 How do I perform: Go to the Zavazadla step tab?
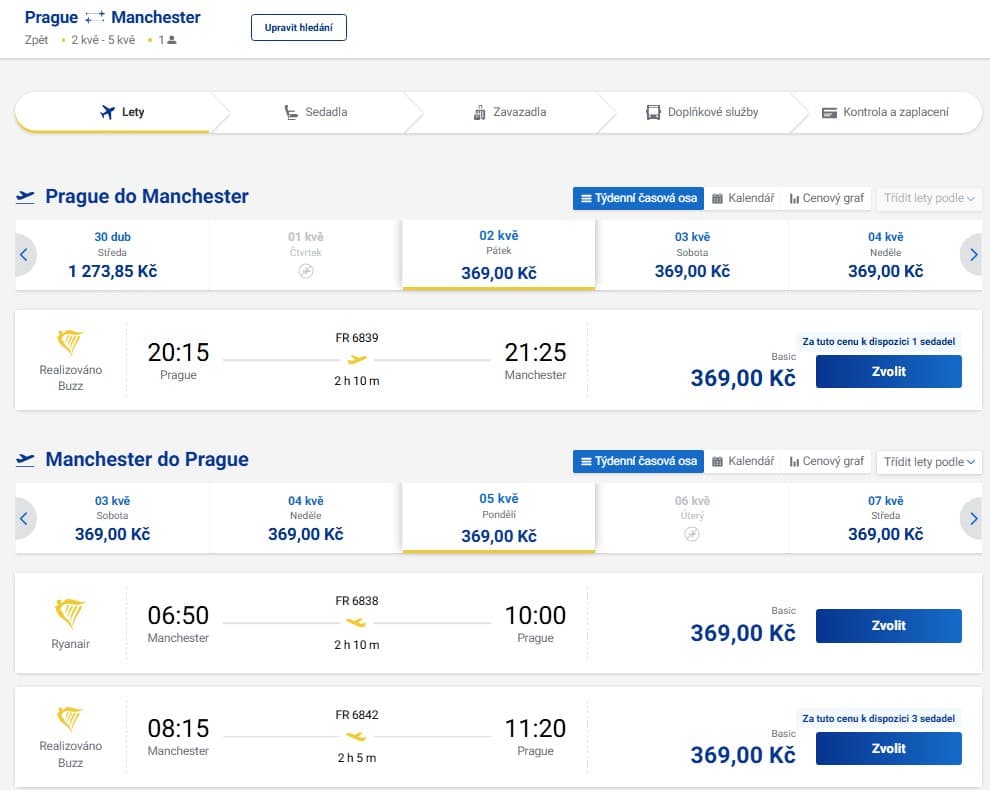[x=510, y=112]
